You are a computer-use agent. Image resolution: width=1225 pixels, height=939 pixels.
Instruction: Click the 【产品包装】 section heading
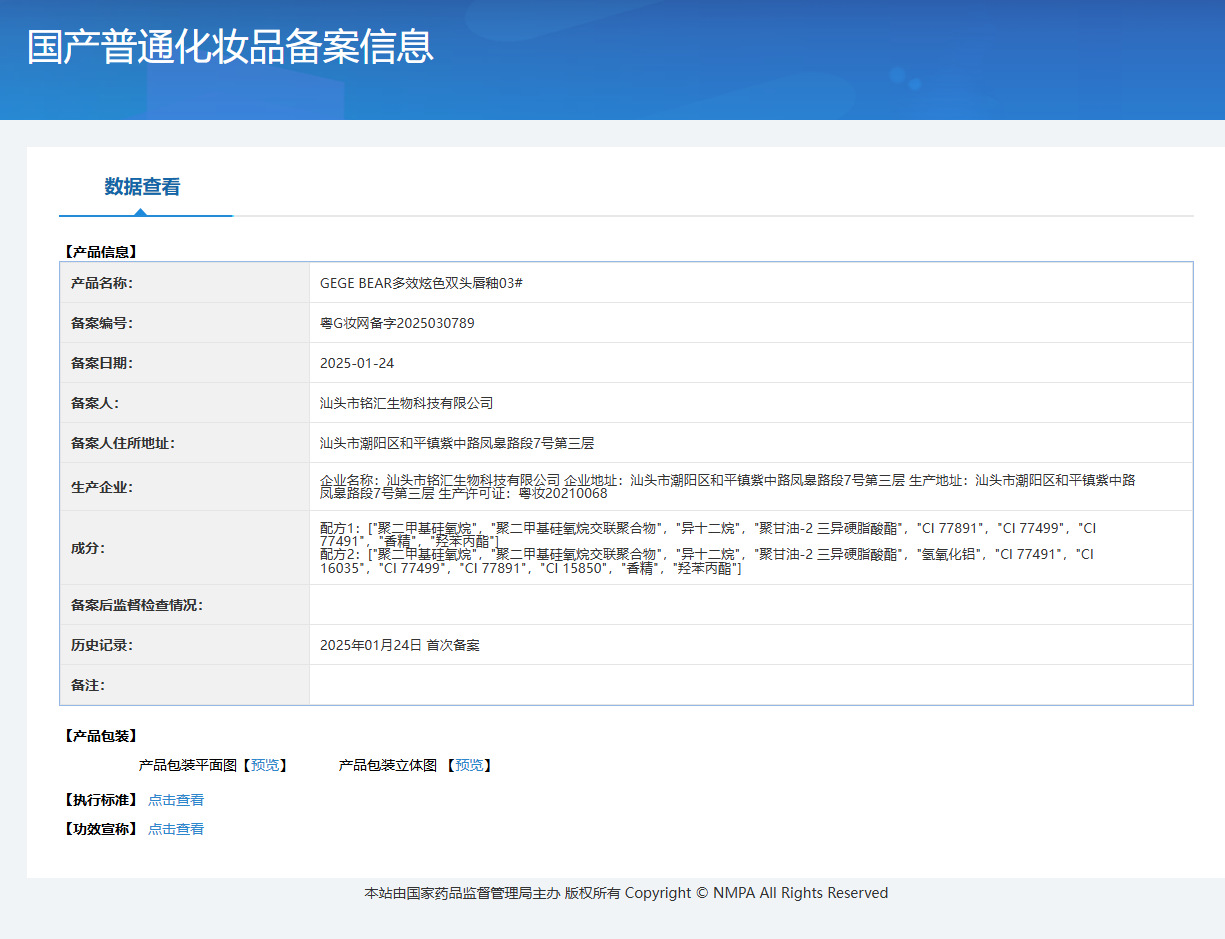[x=100, y=736]
